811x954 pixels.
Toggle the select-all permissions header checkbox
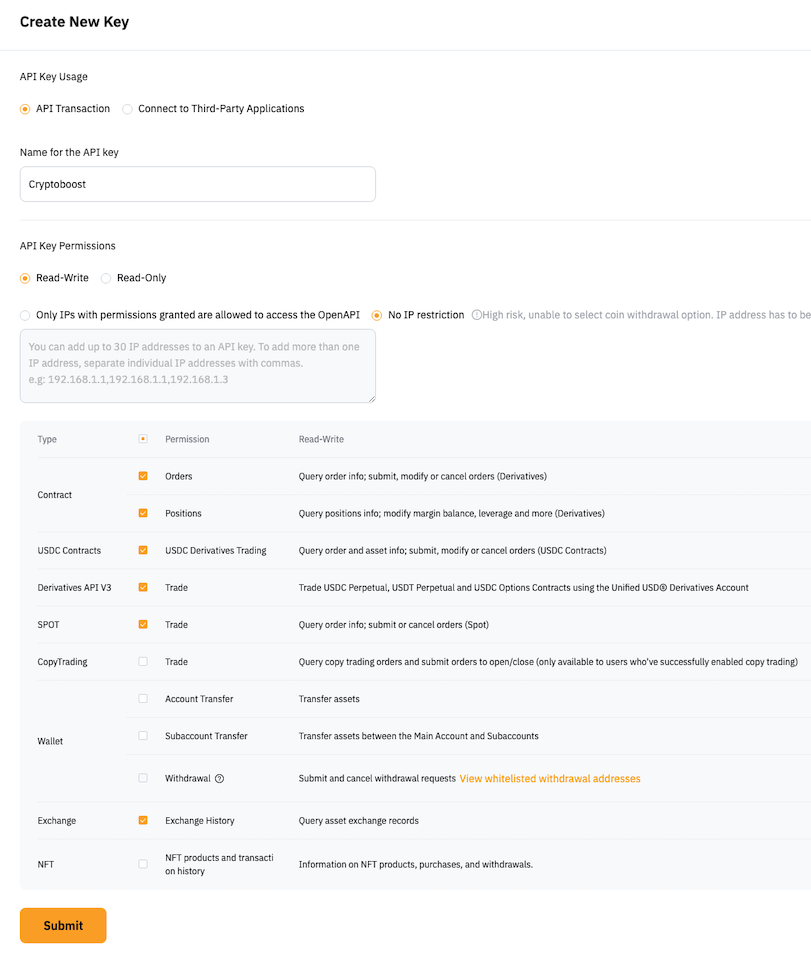143,439
